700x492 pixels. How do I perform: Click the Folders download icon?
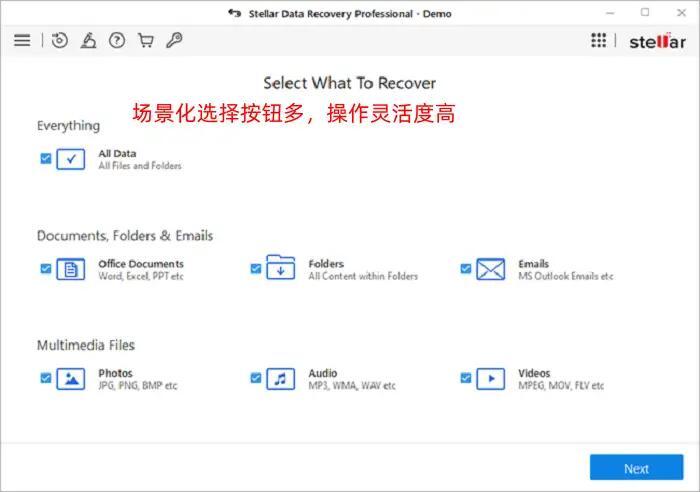(280, 267)
